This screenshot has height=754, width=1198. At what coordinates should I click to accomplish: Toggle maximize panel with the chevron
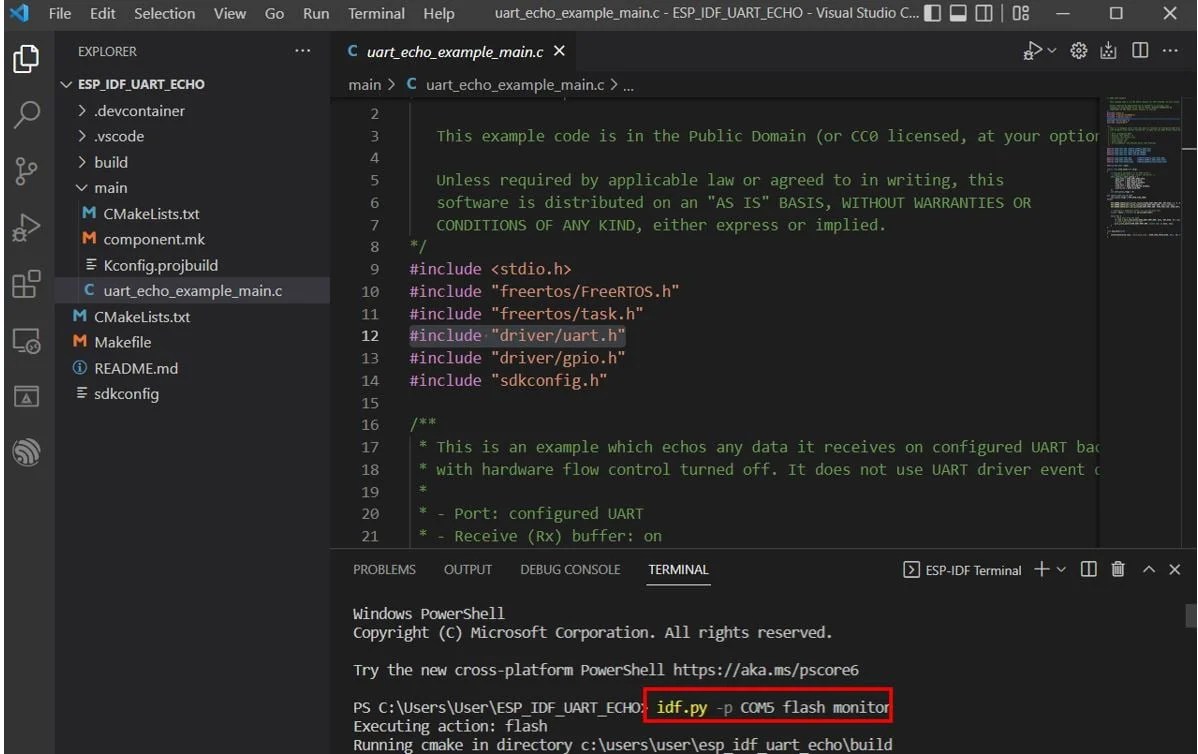coord(1148,569)
